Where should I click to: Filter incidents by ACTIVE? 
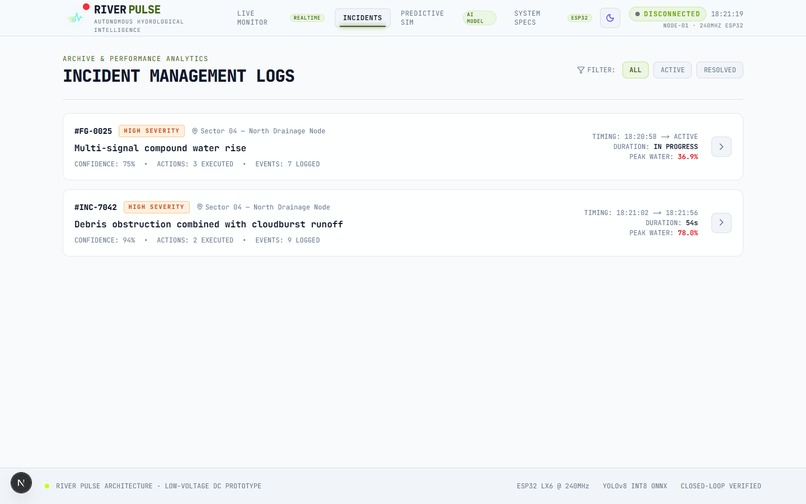[672, 70]
